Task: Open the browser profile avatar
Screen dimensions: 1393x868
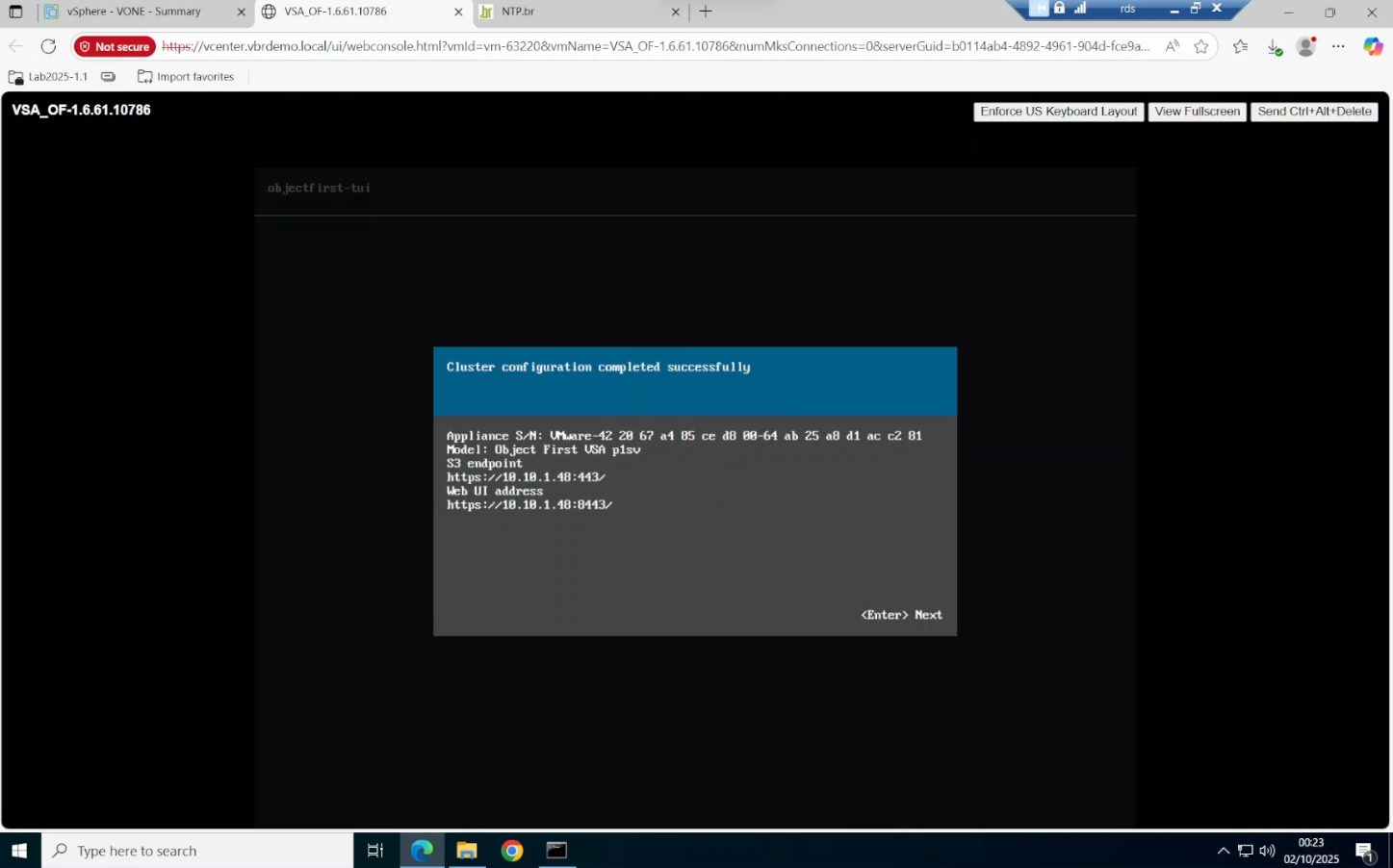Action: coord(1305,46)
